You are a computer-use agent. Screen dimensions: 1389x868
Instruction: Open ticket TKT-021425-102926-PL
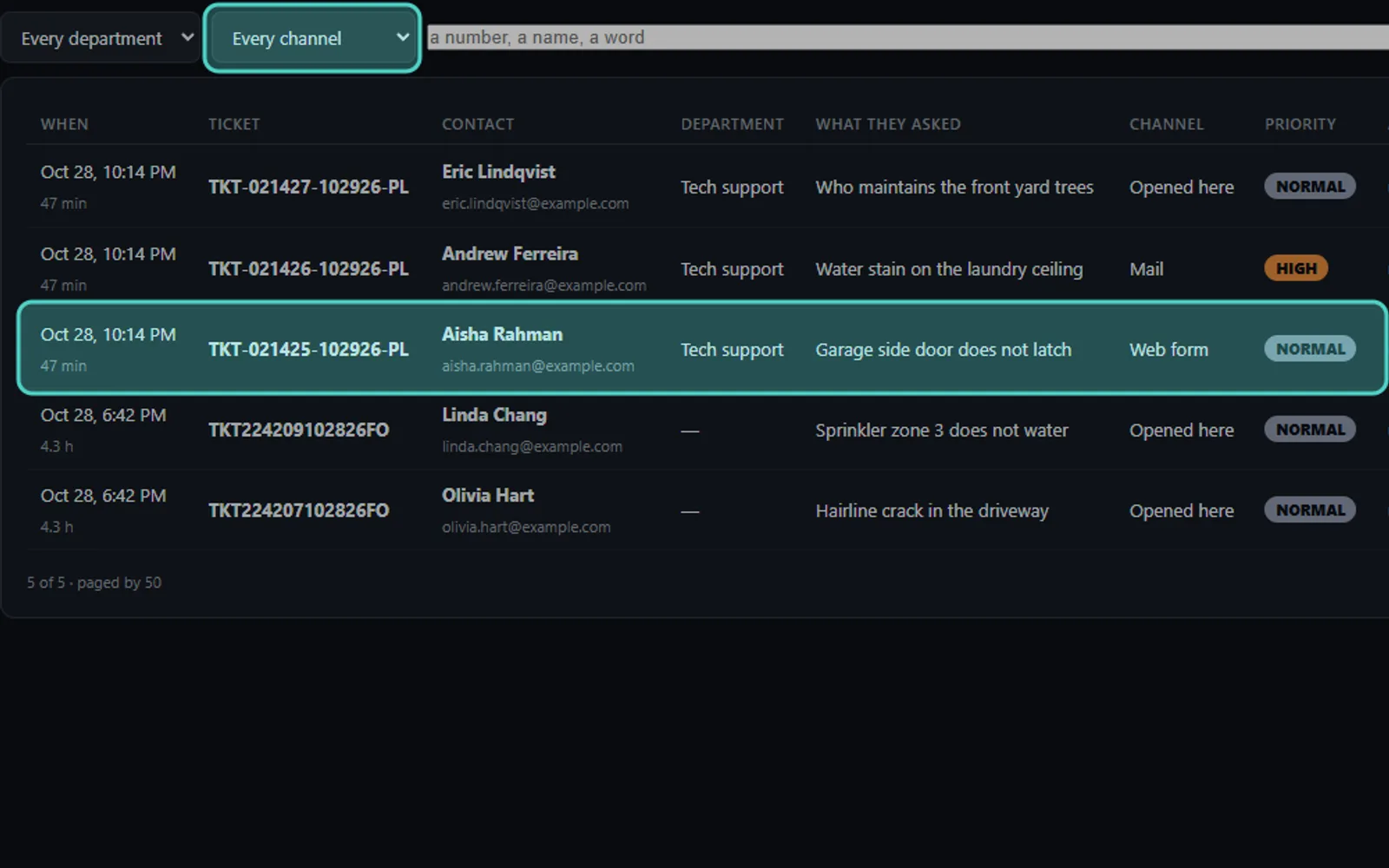(308, 350)
